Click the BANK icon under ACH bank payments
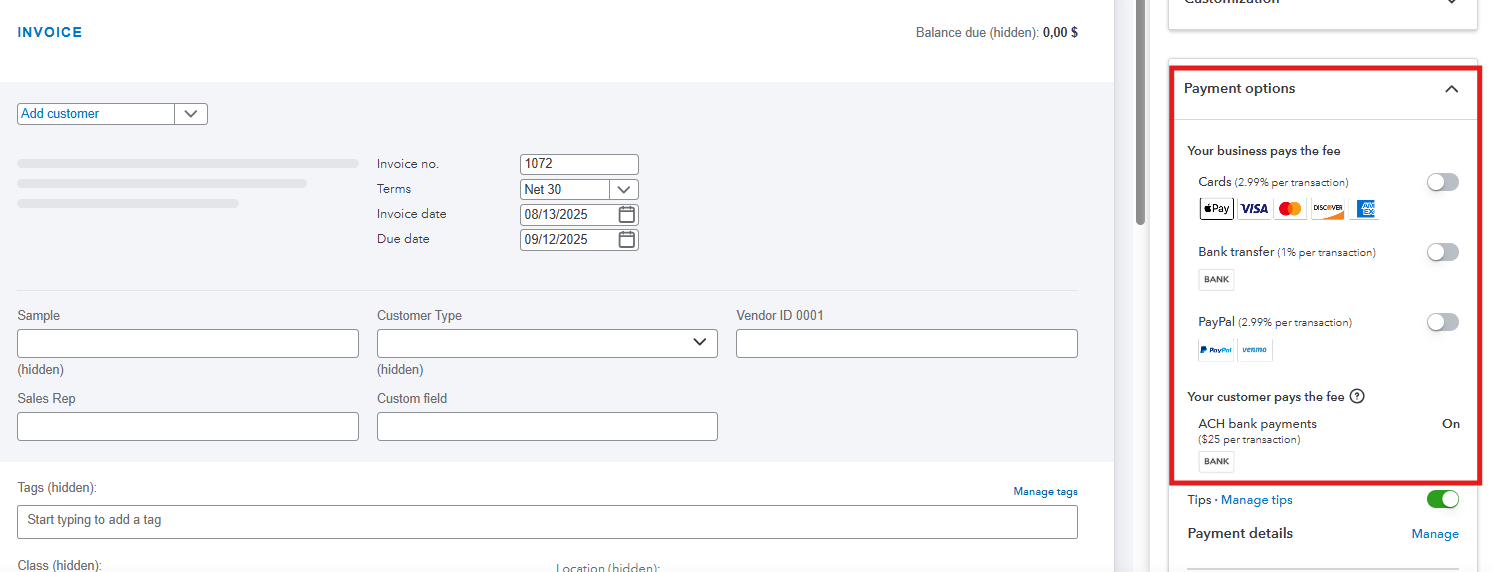The width and height of the screenshot is (1492, 572). click(1216, 461)
